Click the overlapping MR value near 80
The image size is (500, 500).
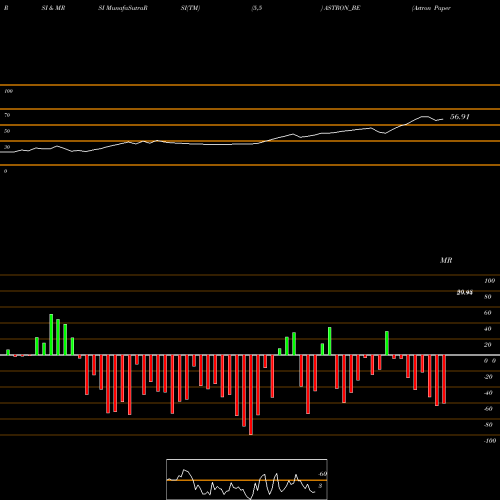pyautogui.click(x=465, y=293)
